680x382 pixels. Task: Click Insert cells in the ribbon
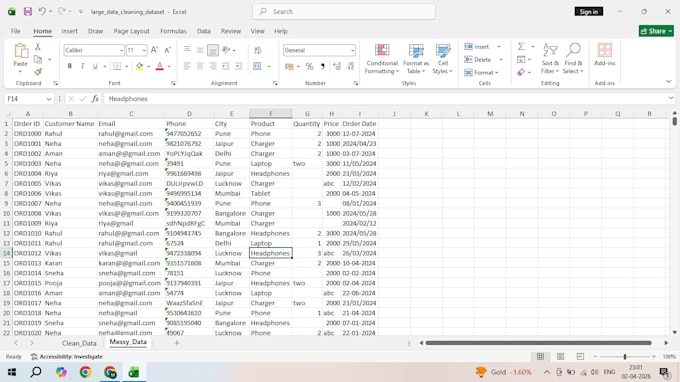(x=477, y=47)
